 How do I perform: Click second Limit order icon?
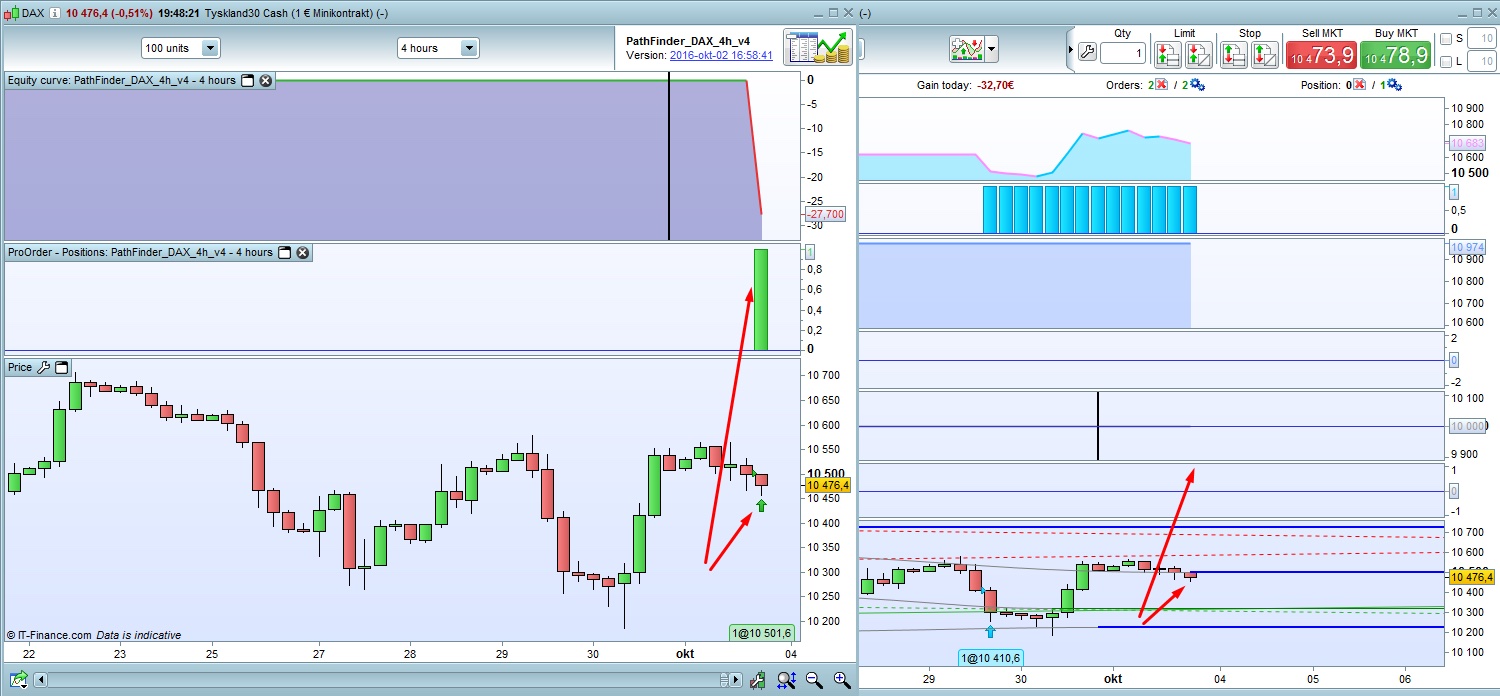(1198, 55)
